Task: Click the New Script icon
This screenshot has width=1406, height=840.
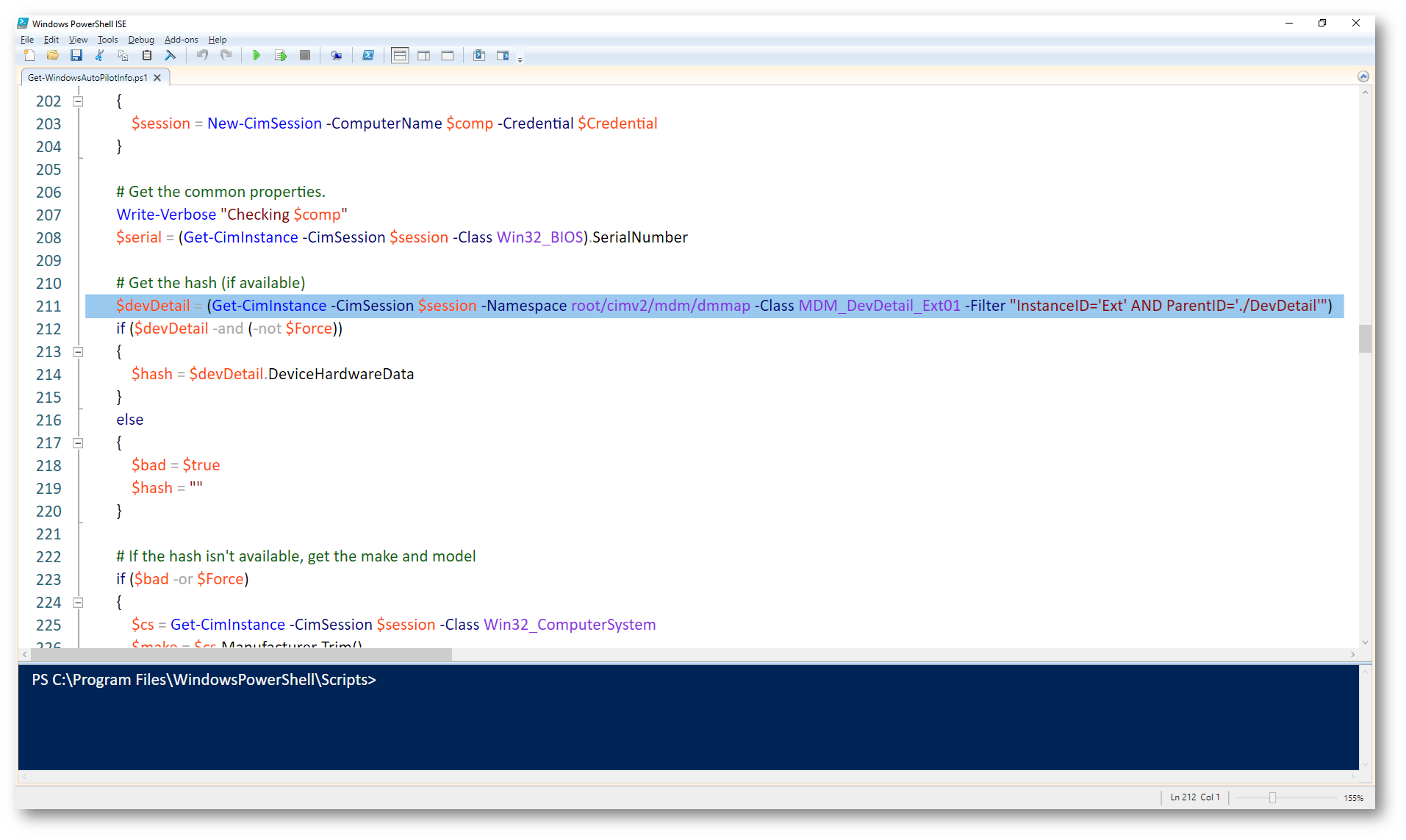Action: pos(29,56)
